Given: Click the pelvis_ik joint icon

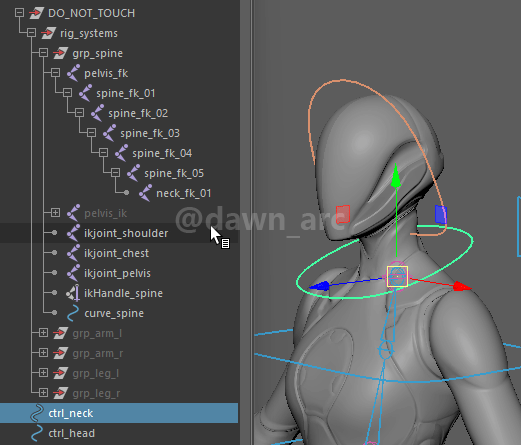Looking at the screenshot, I should 73,213.
